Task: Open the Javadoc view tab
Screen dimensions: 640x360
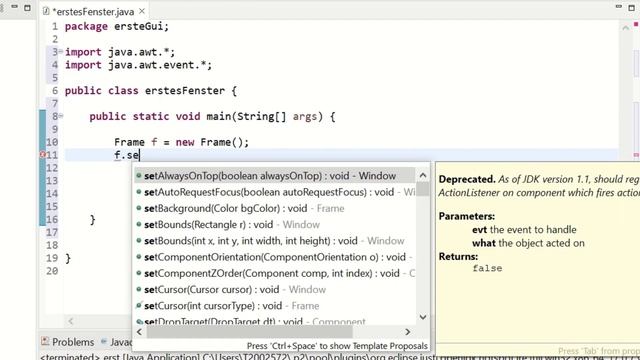Action: click(117, 342)
